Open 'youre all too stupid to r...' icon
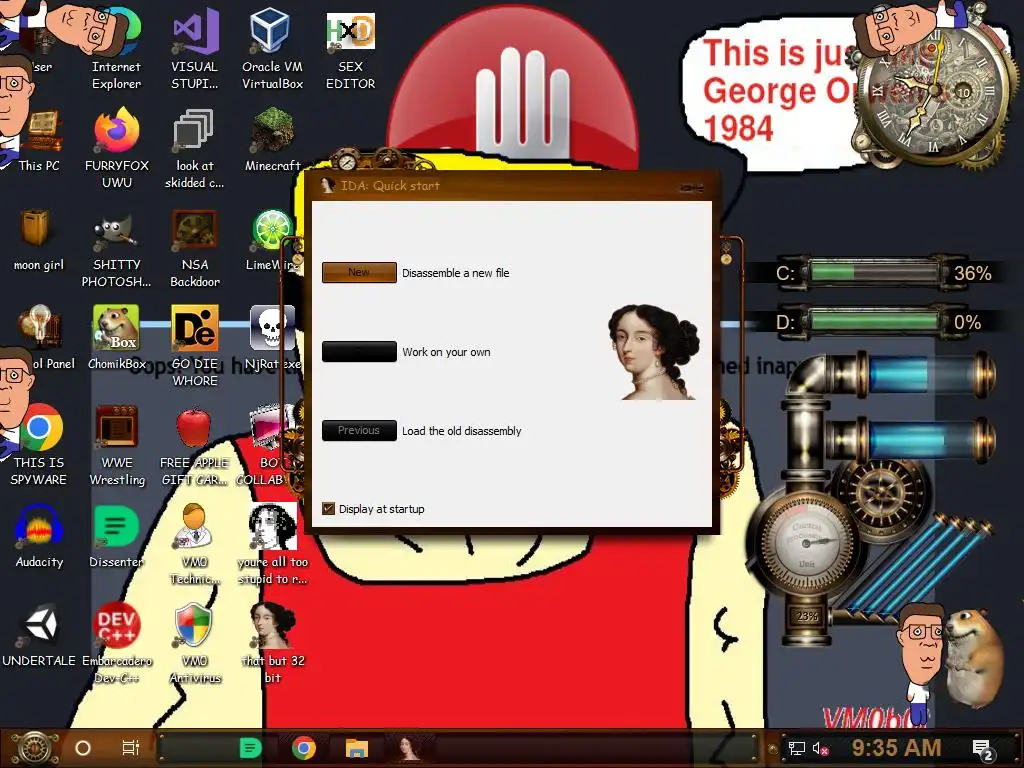The width and height of the screenshot is (1024, 768). click(x=272, y=545)
